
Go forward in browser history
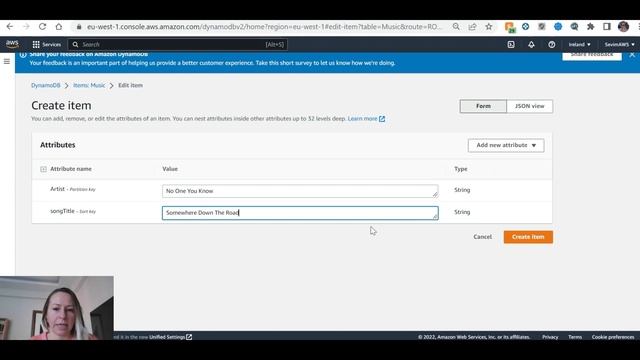(x=26, y=27)
